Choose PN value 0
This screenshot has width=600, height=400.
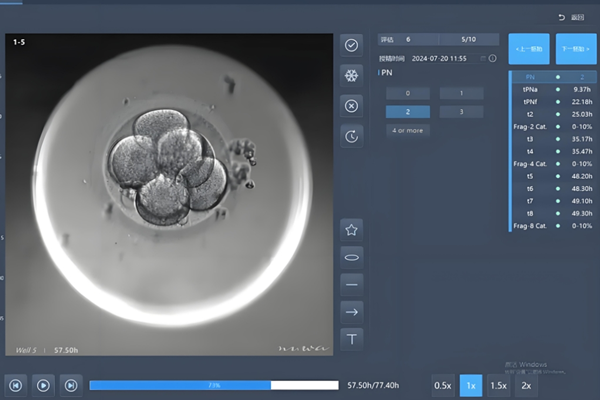[x=407, y=93]
